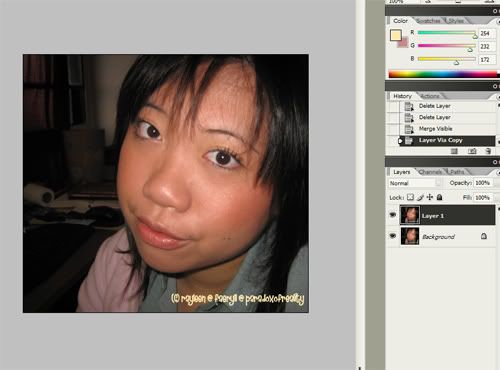Select the Layer 1 name
This screenshot has width=500, height=370.
(x=432, y=216)
